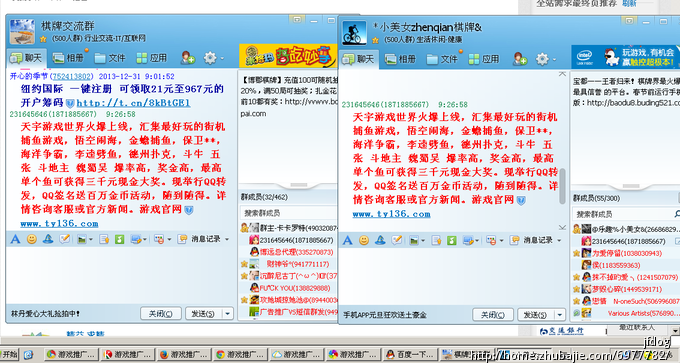This screenshot has width=680, height=363.
Task: Expand 消息记录 dropdown arrow in right window
Action: coord(559,241)
